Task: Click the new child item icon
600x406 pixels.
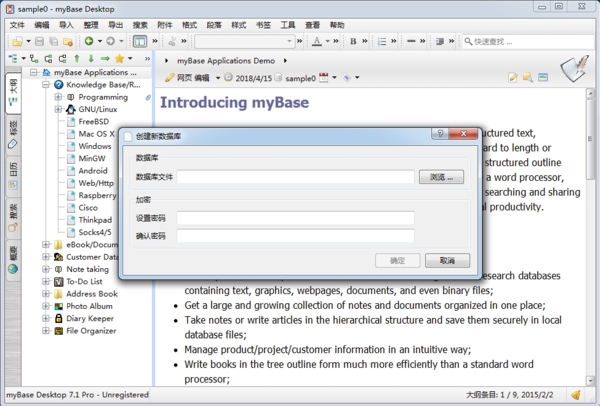Action: tap(34, 59)
